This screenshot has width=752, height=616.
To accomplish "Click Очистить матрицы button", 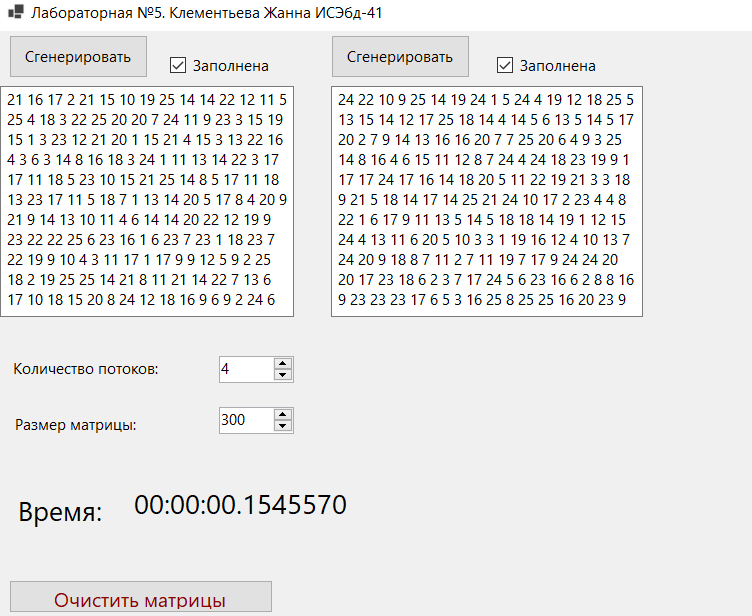I will point(140,599).
